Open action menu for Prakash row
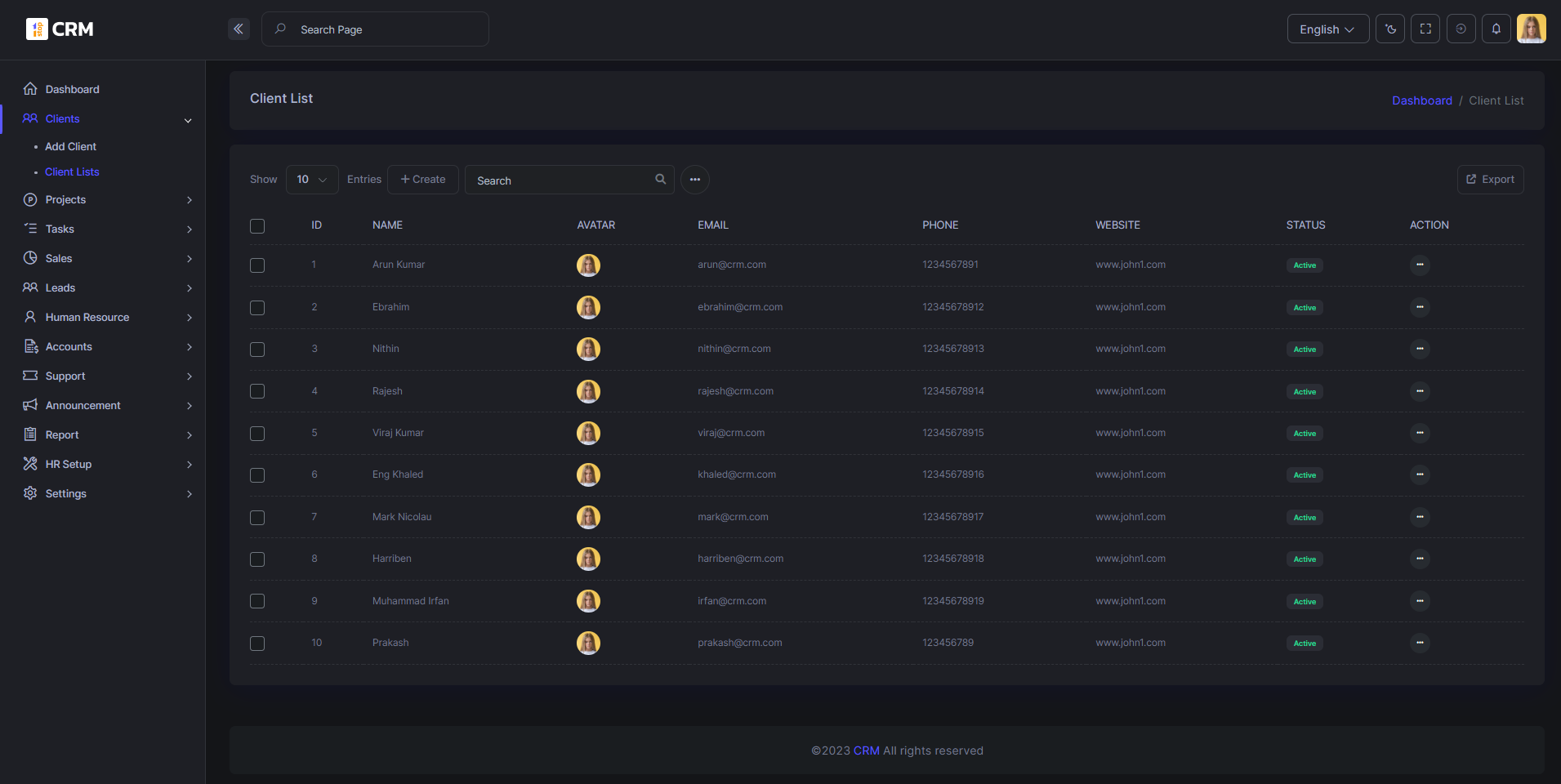This screenshot has width=1561, height=784. coord(1420,644)
